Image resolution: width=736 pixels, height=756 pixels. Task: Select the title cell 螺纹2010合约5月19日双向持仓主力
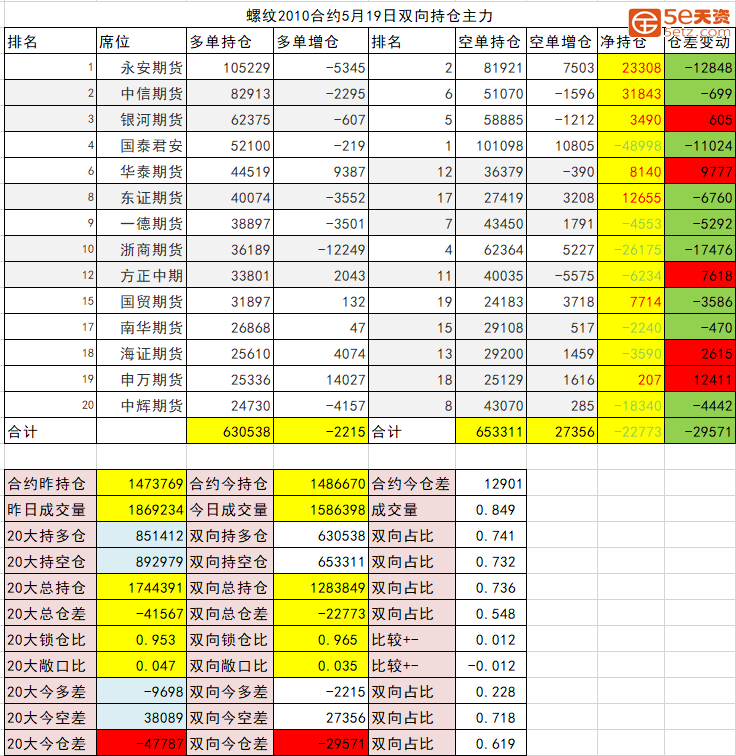point(369,16)
